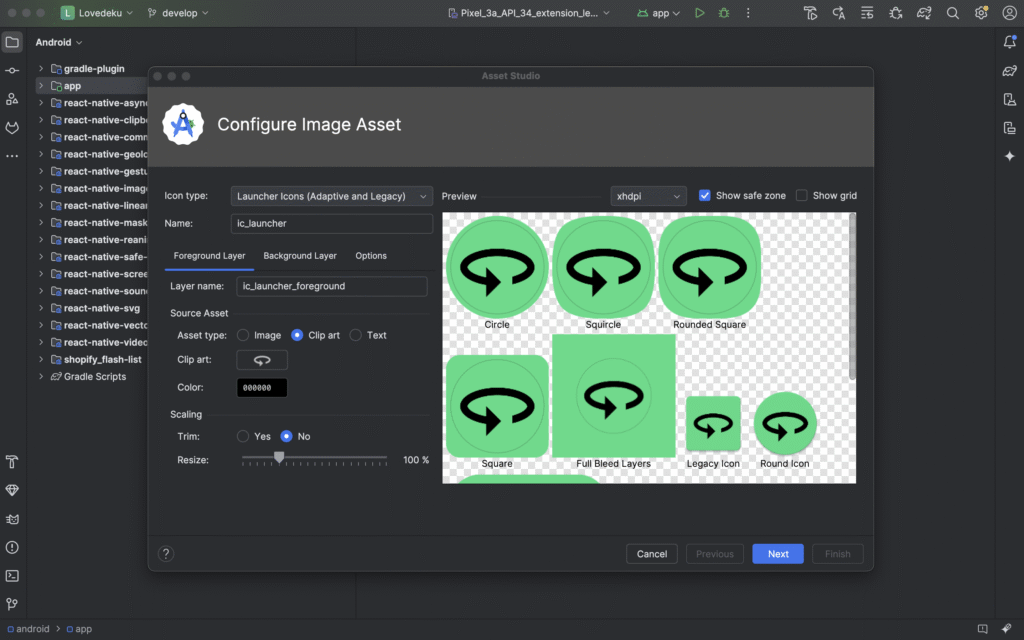This screenshot has height=640, width=1024.
Task: Open the Project folder tool window
Action: [12, 42]
